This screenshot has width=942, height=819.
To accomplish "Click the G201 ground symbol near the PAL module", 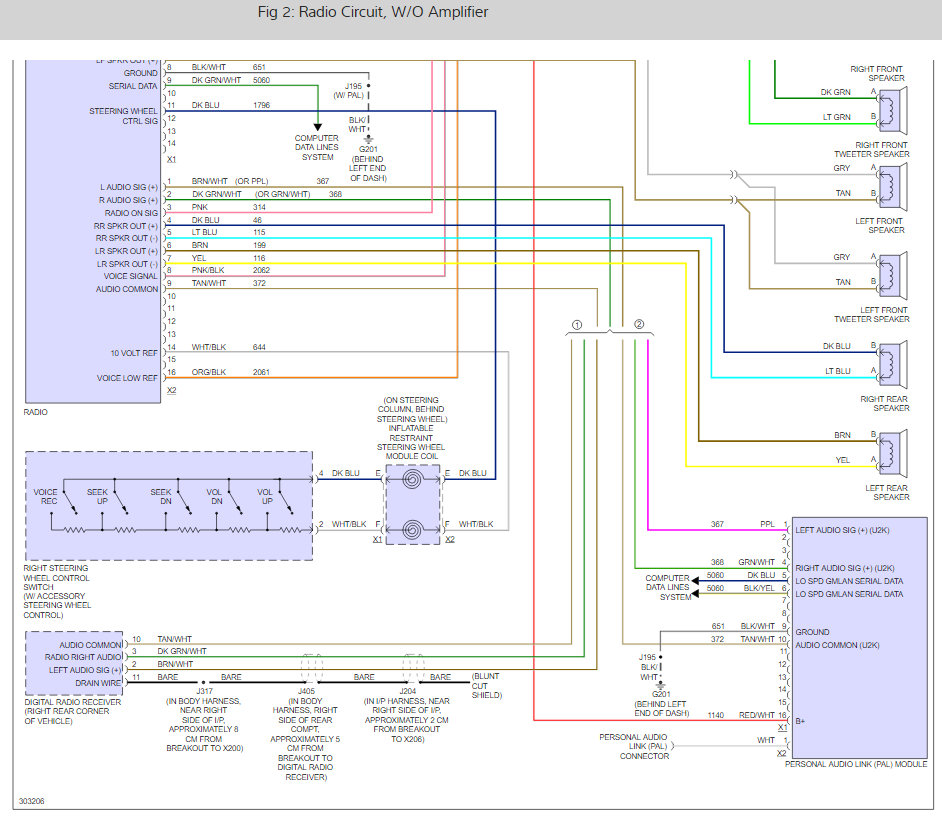I will [x=660, y=684].
